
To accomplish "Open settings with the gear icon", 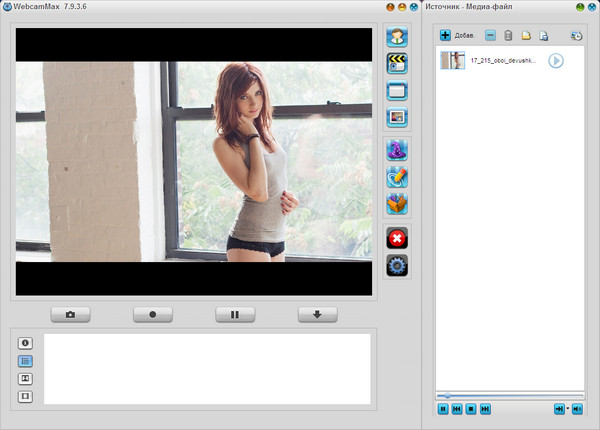I will click(397, 265).
